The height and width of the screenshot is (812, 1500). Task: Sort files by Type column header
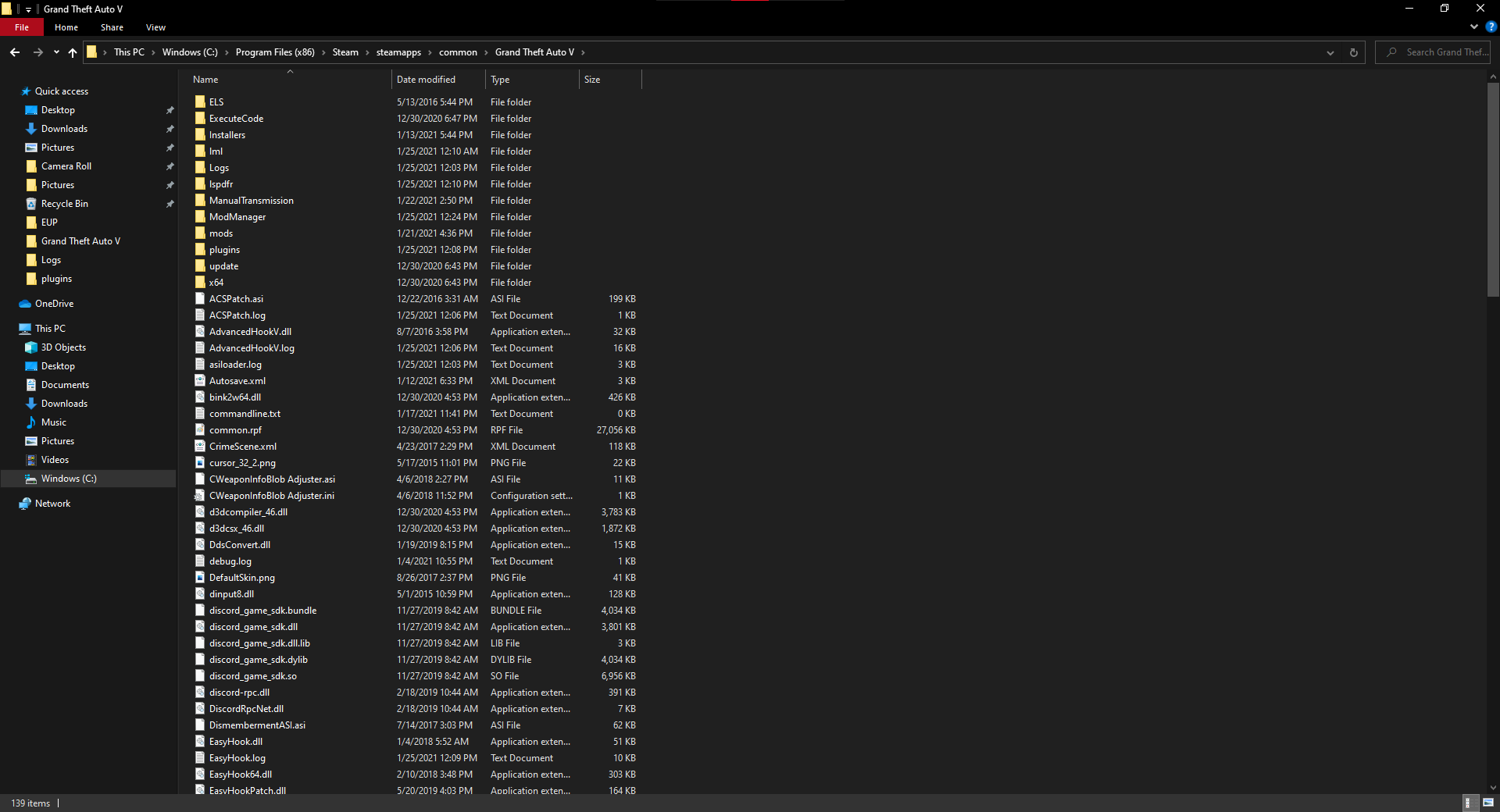(532, 80)
